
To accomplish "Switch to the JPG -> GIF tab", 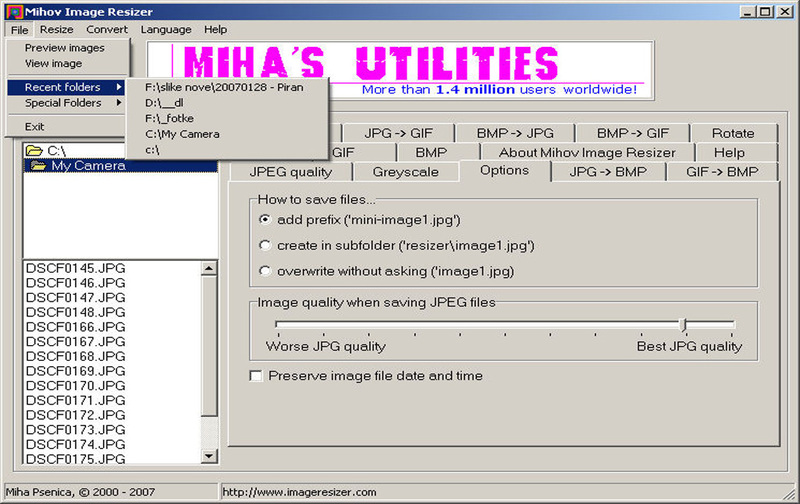I will tap(398, 133).
